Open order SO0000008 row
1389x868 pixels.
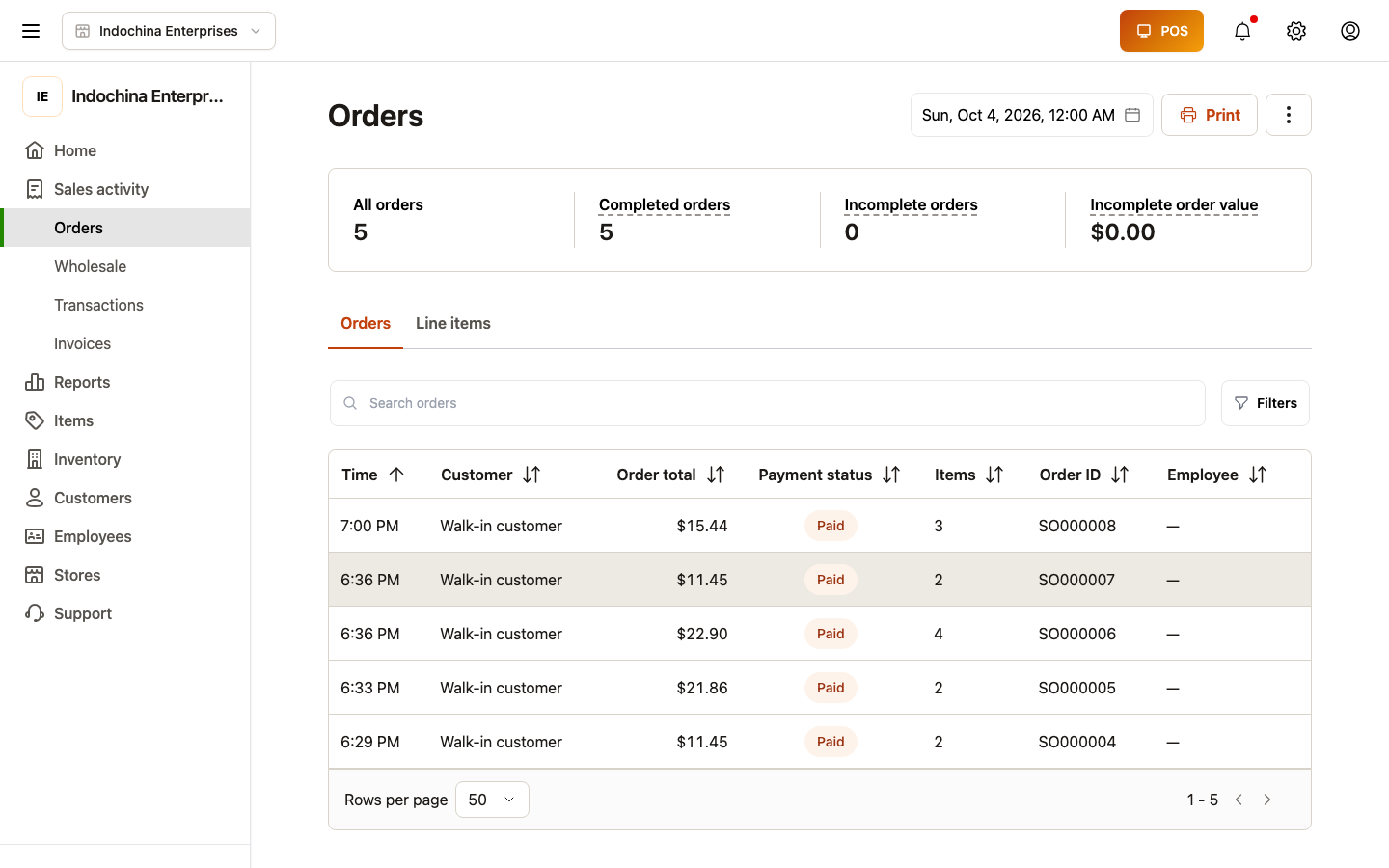820,526
